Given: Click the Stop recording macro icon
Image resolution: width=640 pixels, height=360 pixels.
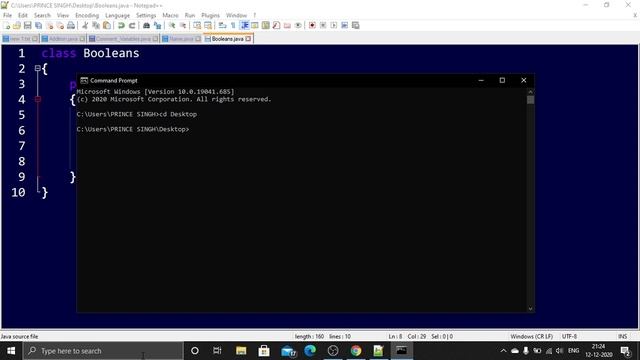Looking at the screenshot, I should pyautogui.click(x=323, y=25).
